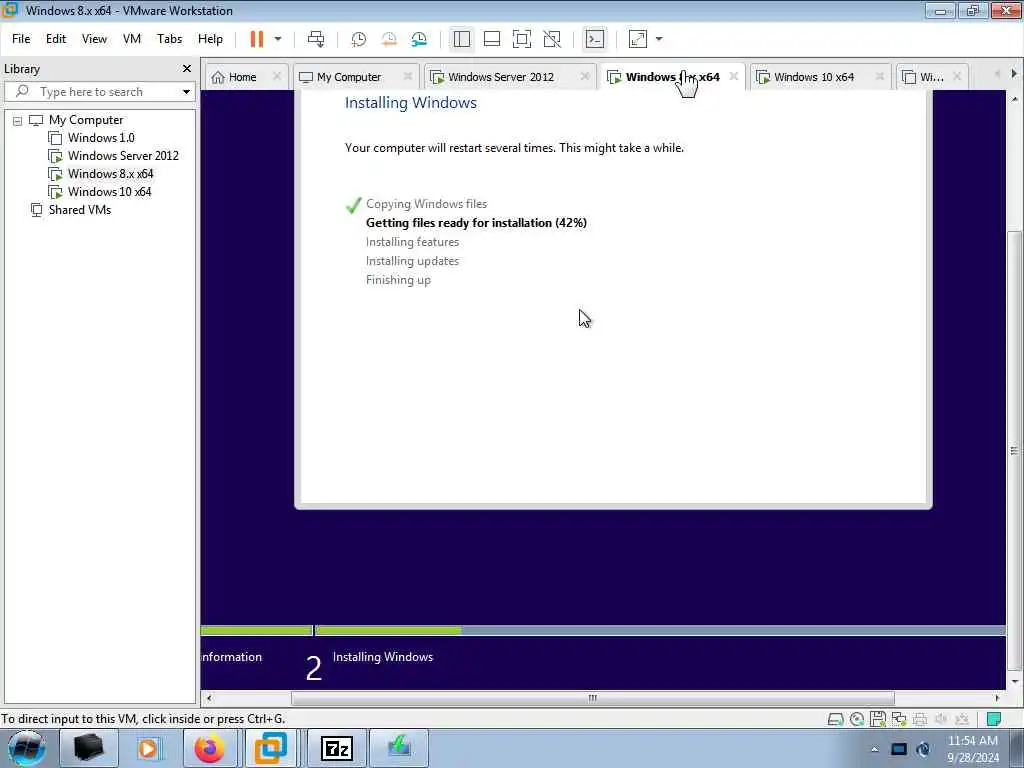The width and height of the screenshot is (1024, 768).
Task: Click the network adapter status icon
Action: [x=899, y=720]
